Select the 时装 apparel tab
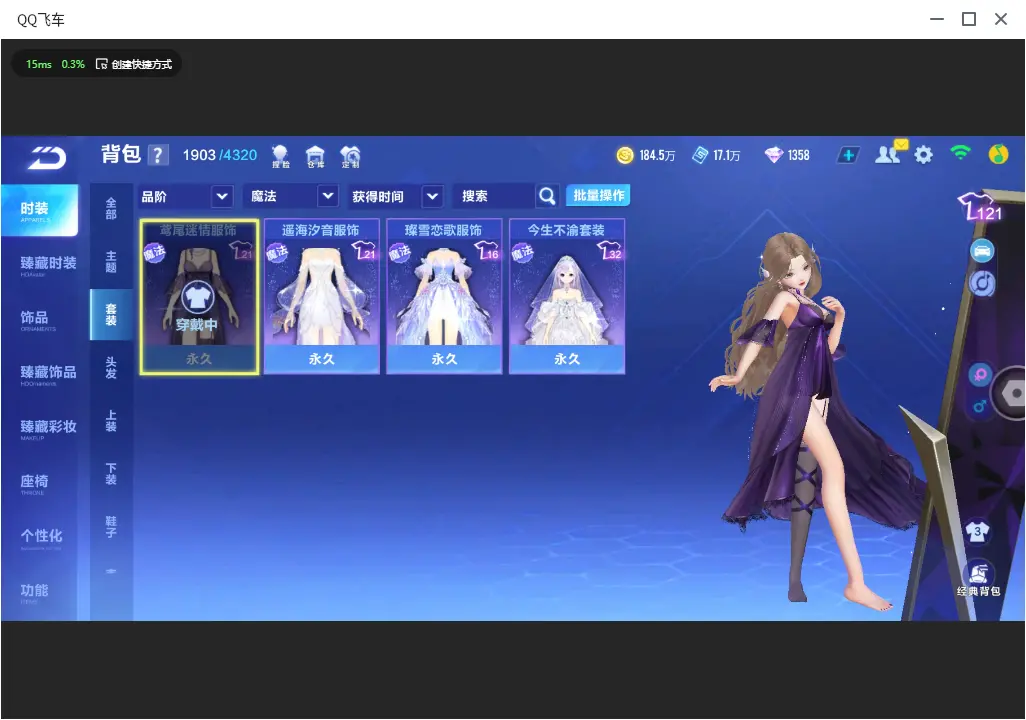This screenshot has height=720, width=1026. [39, 209]
